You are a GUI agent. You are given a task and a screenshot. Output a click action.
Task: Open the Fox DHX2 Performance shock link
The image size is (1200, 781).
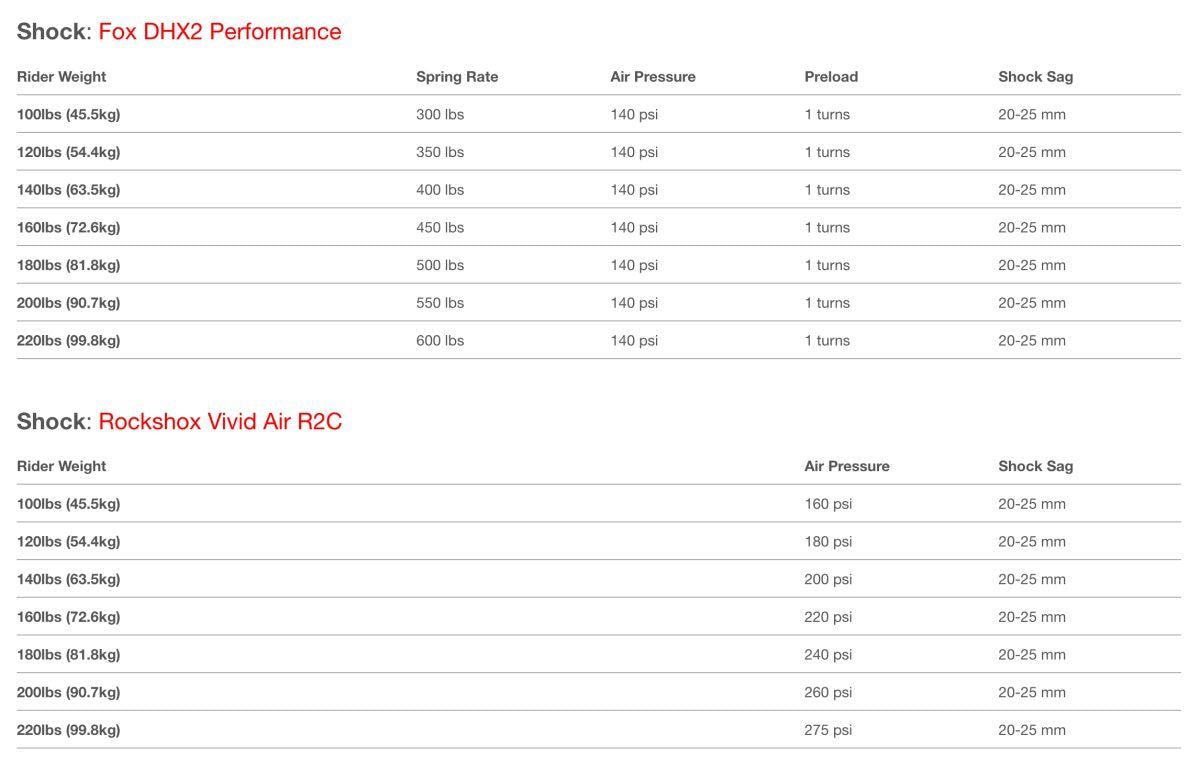point(220,32)
